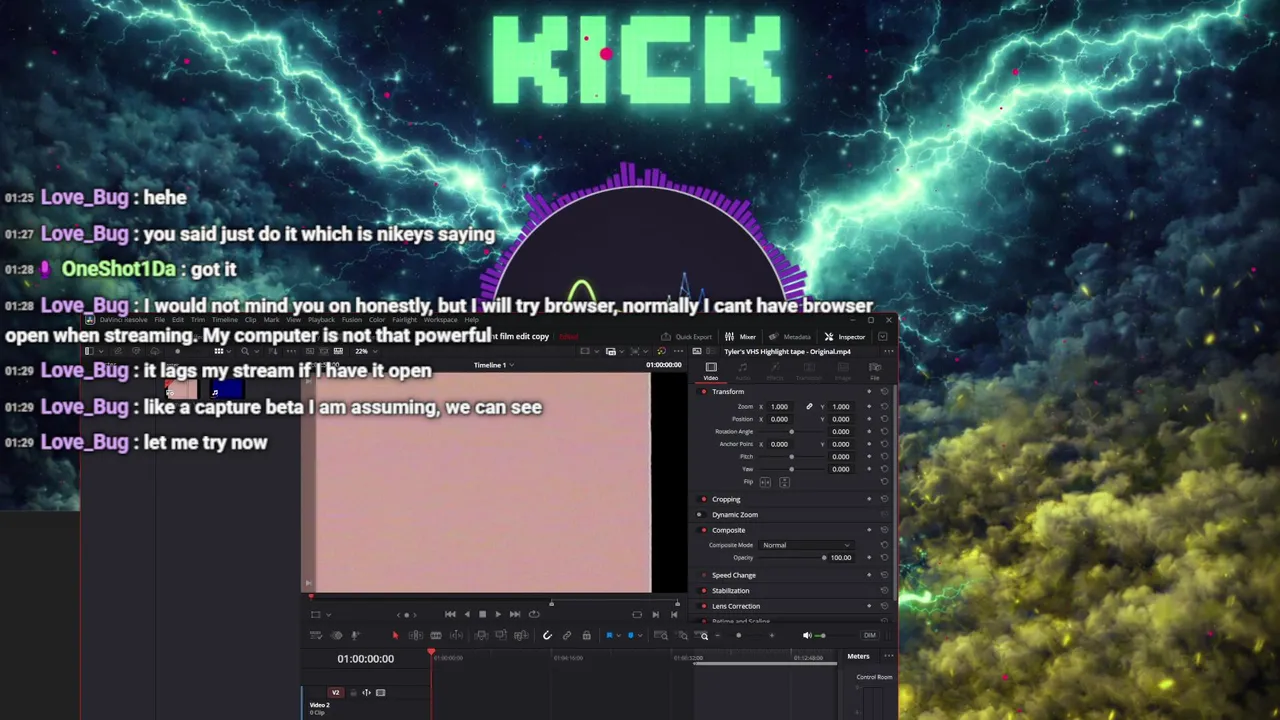This screenshot has height=720, width=1280.
Task: Toggle the Stabilization switch
Action: coord(702,591)
